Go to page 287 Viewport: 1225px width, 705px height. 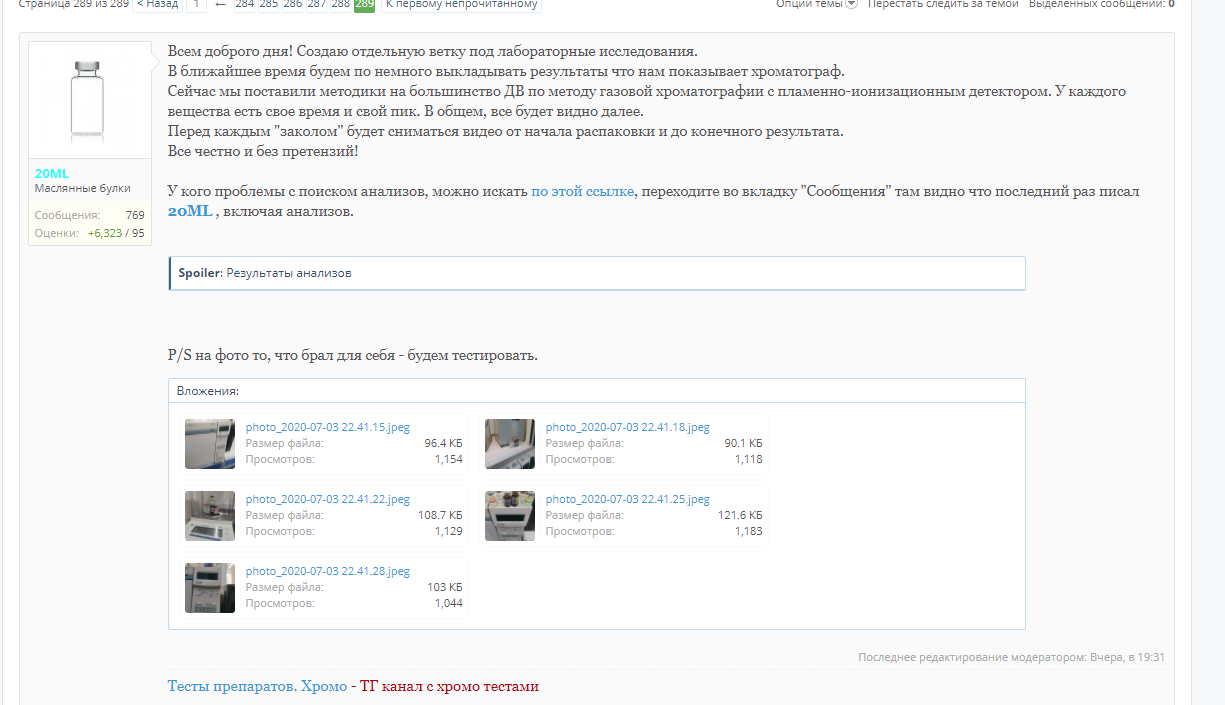click(316, 4)
